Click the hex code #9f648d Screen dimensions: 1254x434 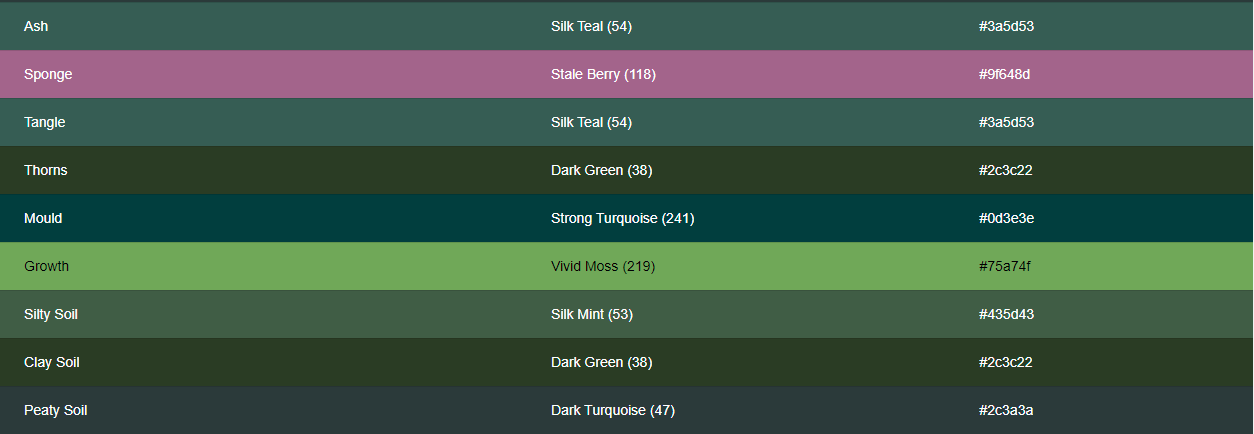coord(1005,75)
